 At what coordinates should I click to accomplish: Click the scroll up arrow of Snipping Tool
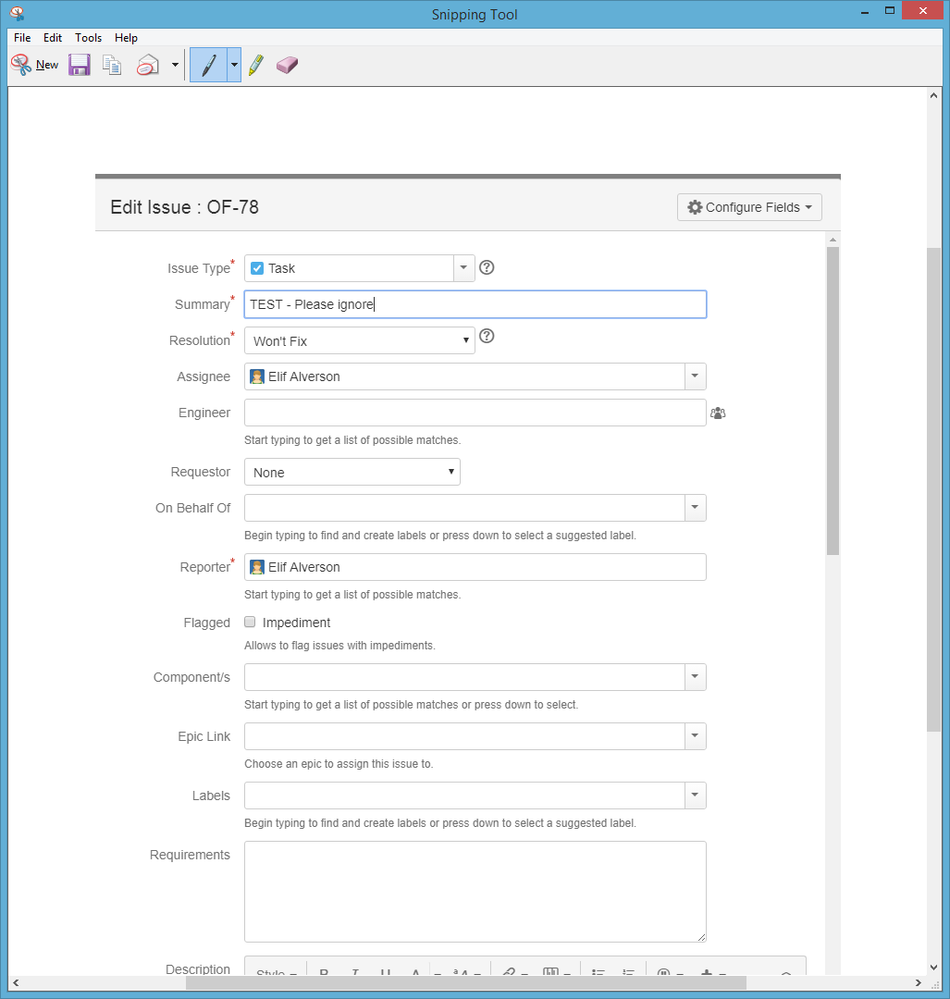click(933, 96)
